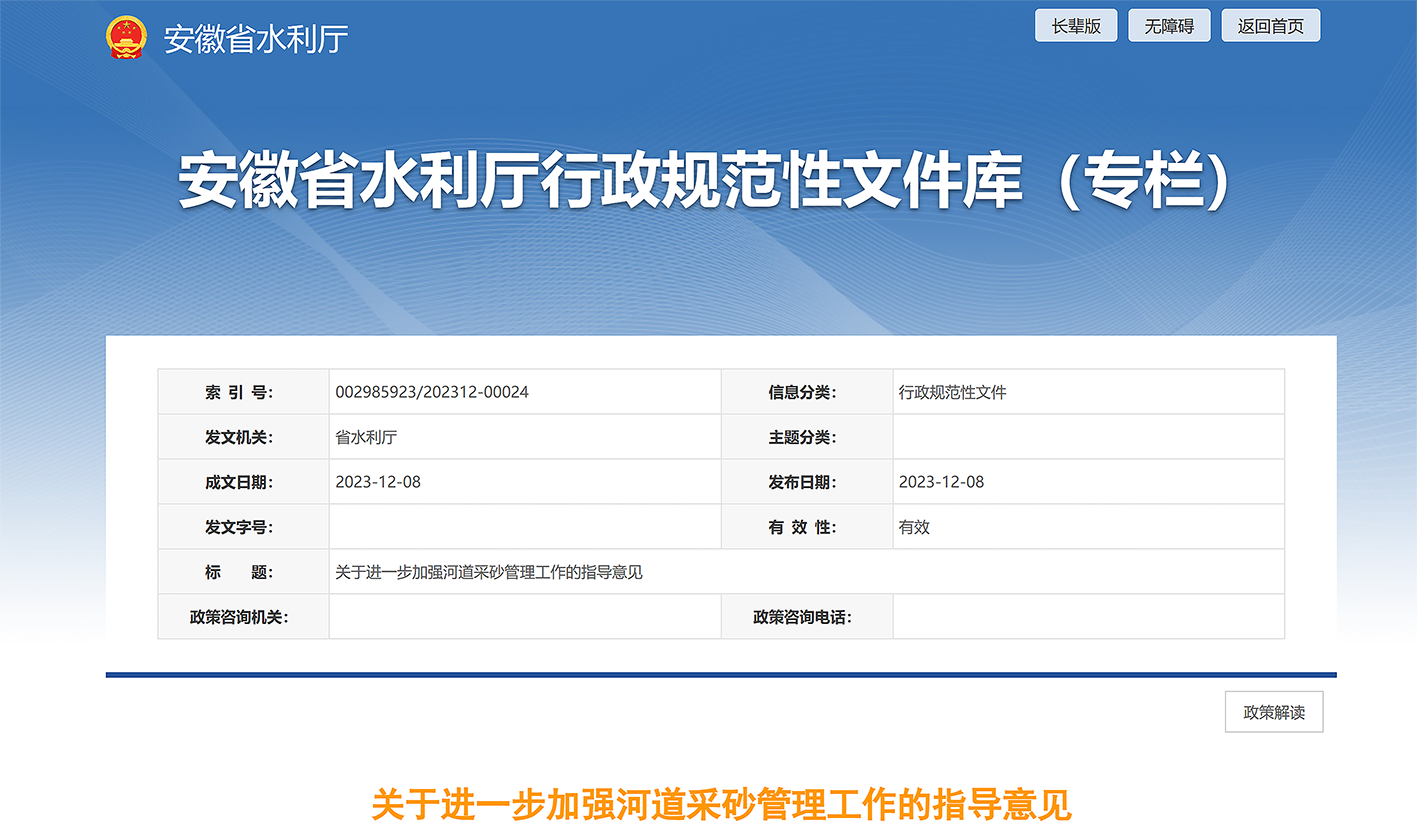Select the 省水利厅 value cell
This screenshot has width=1417, height=834.
pyautogui.click(x=525, y=437)
